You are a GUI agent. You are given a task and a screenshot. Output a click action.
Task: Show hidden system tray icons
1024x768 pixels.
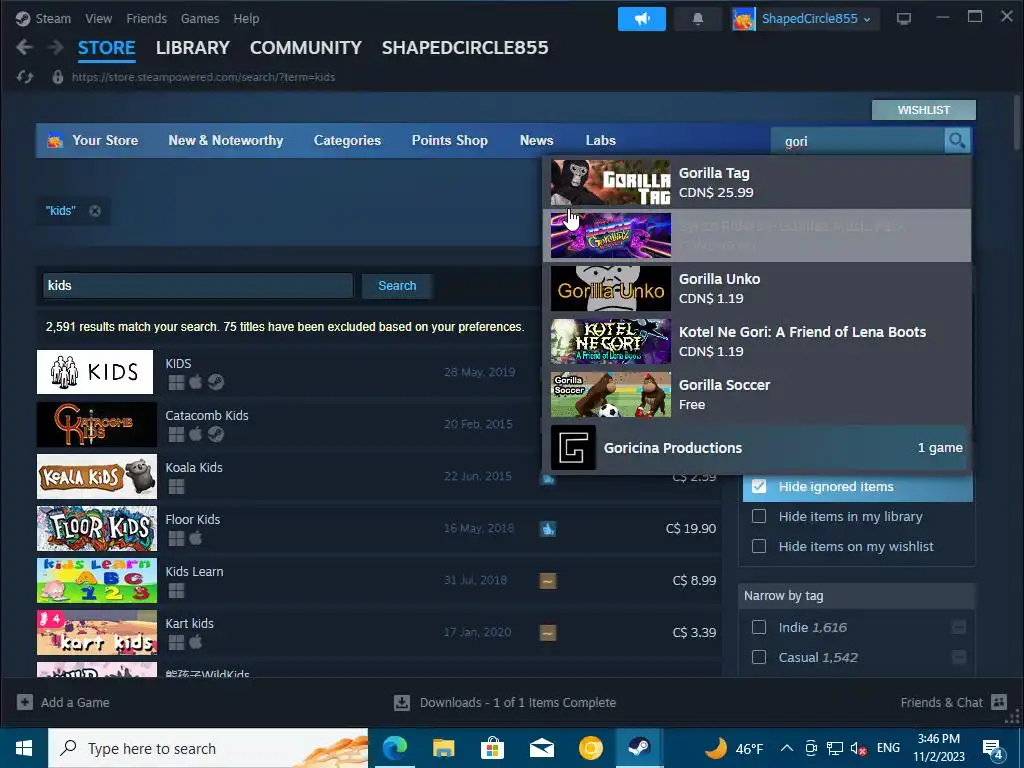tap(787, 748)
